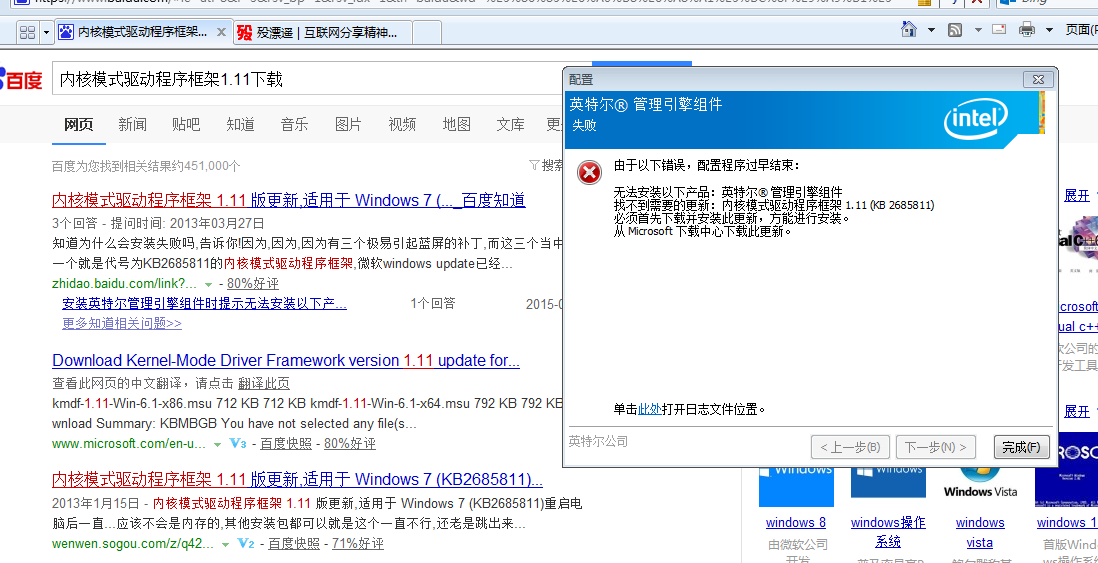Click the 此处 log file location link
The width and height of the screenshot is (1098, 563).
(649, 409)
